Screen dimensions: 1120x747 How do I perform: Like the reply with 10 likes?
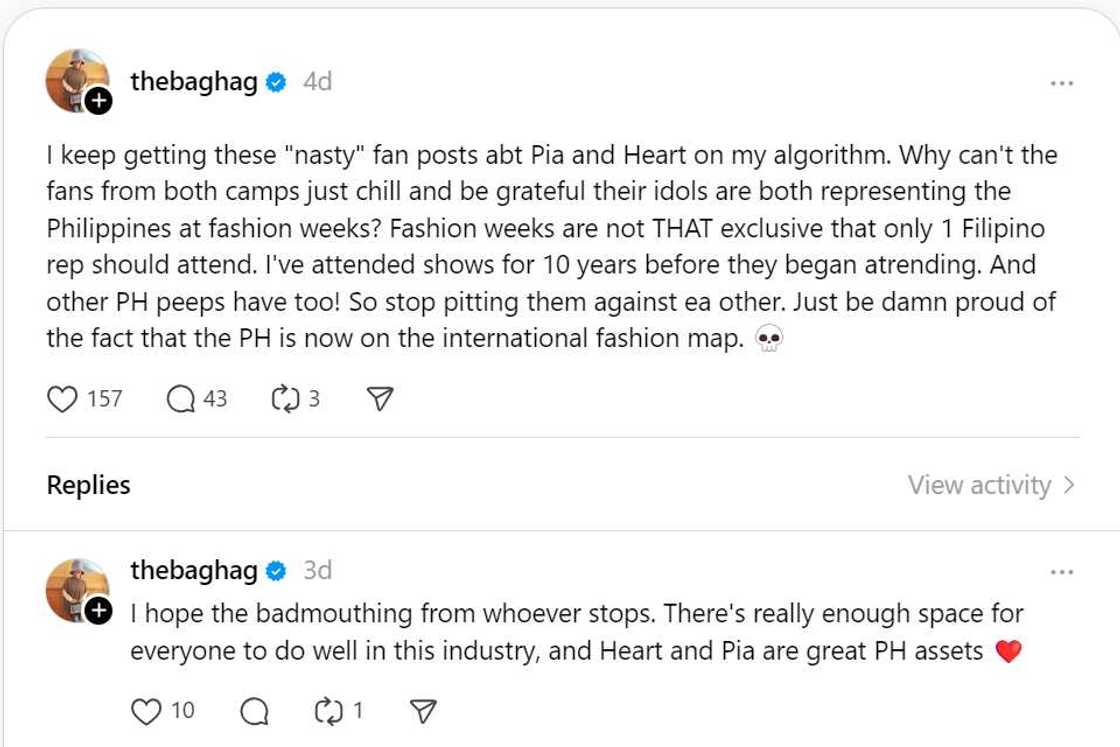[x=147, y=711]
